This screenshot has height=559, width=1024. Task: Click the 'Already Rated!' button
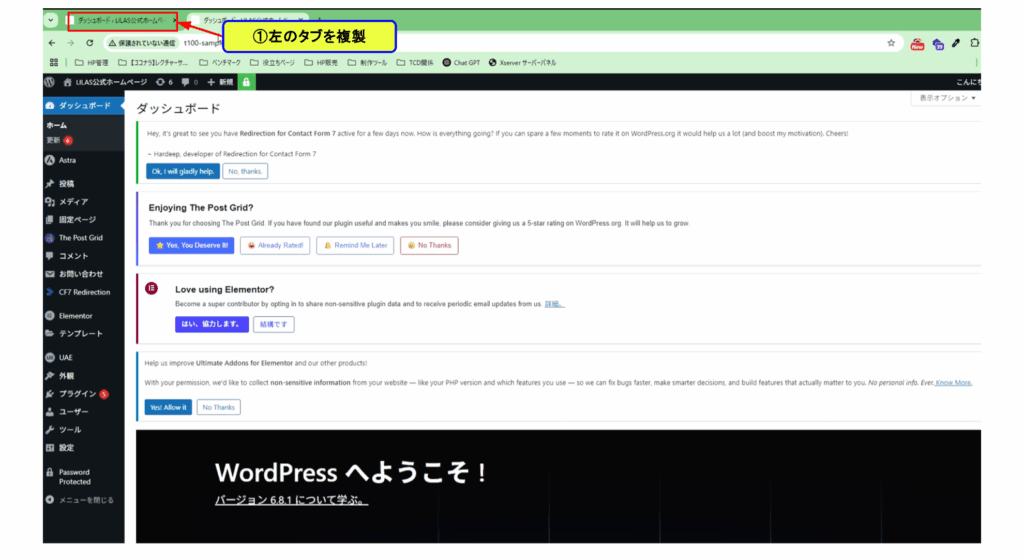tap(275, 246)
